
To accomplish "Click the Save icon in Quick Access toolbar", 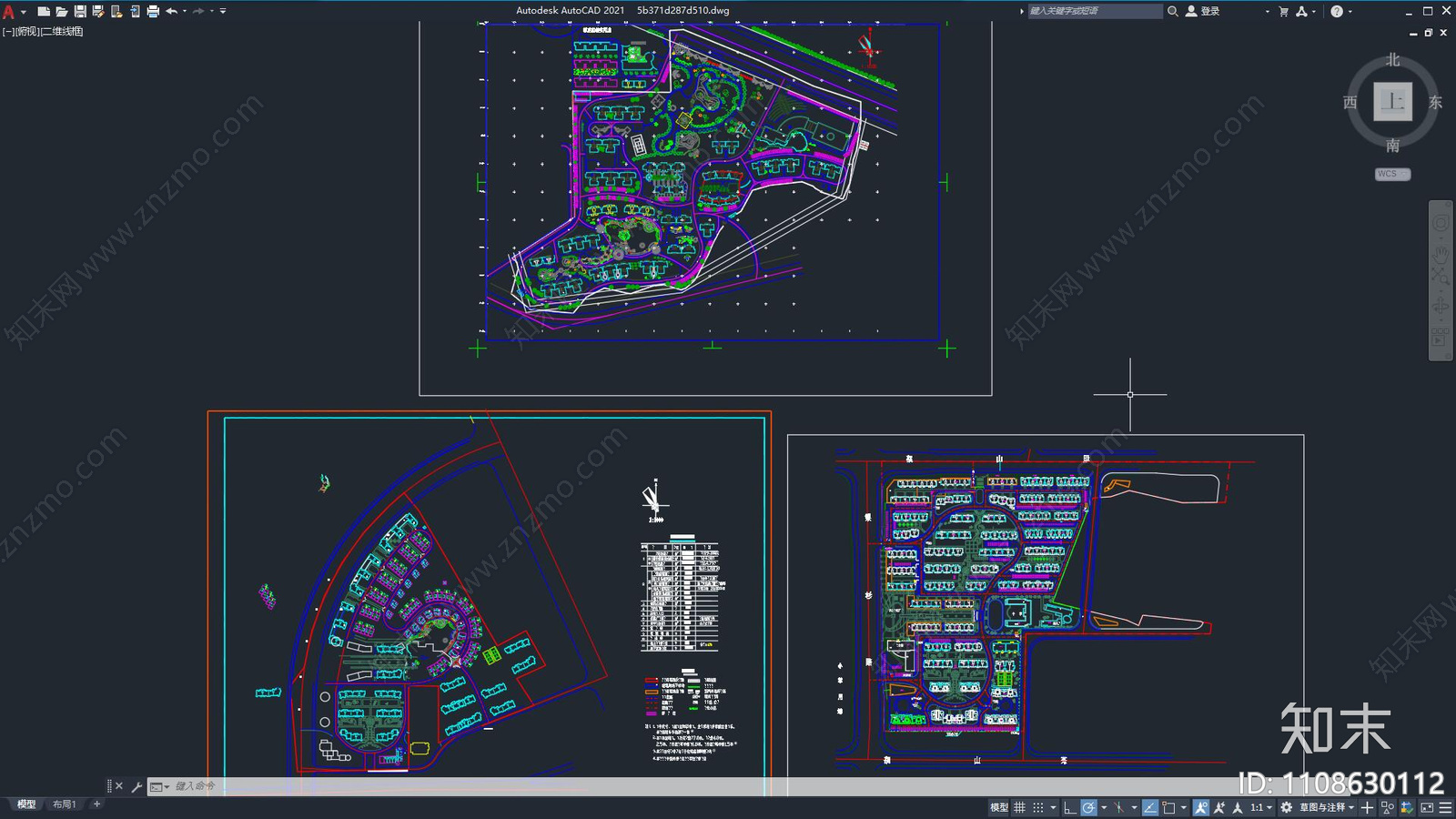I will [x=80, y=11].
